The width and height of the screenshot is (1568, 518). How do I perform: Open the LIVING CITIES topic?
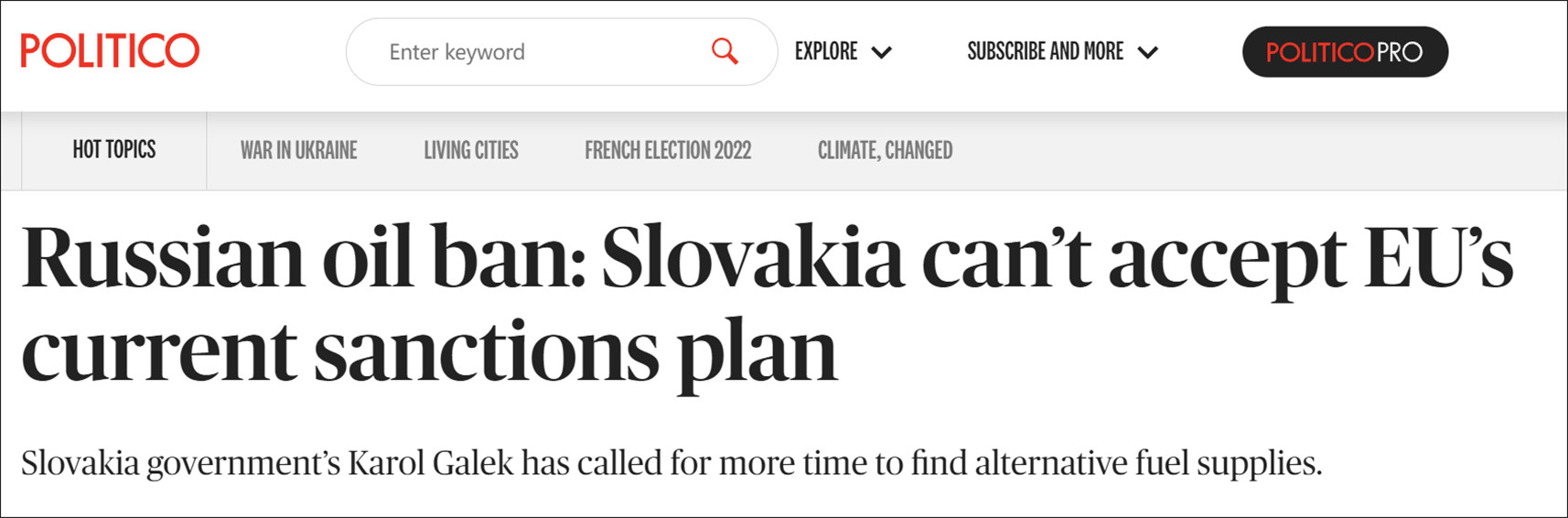point(471,150)
